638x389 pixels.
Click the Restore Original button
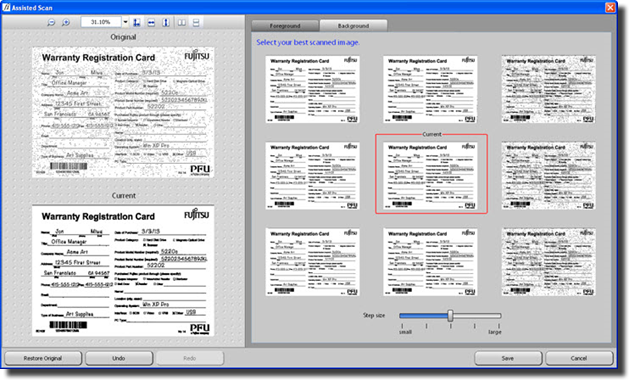tap(43, 358)
